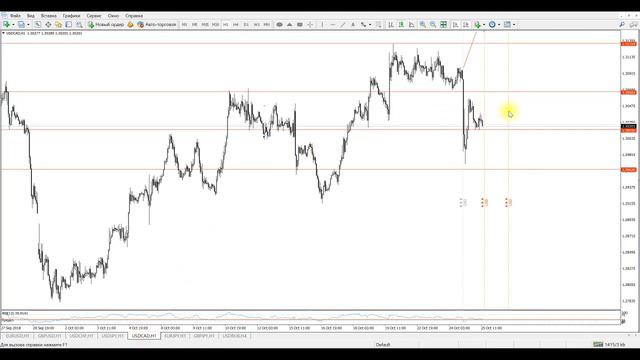Switch to Bar Chart display
The image size is (640, 360).
(x=391, y=24)
